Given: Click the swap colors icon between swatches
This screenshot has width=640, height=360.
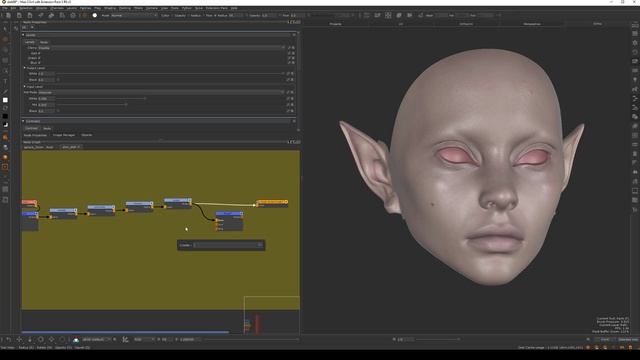Looking at the screenshot, I should pyautogui.click(x=5, y=108).
